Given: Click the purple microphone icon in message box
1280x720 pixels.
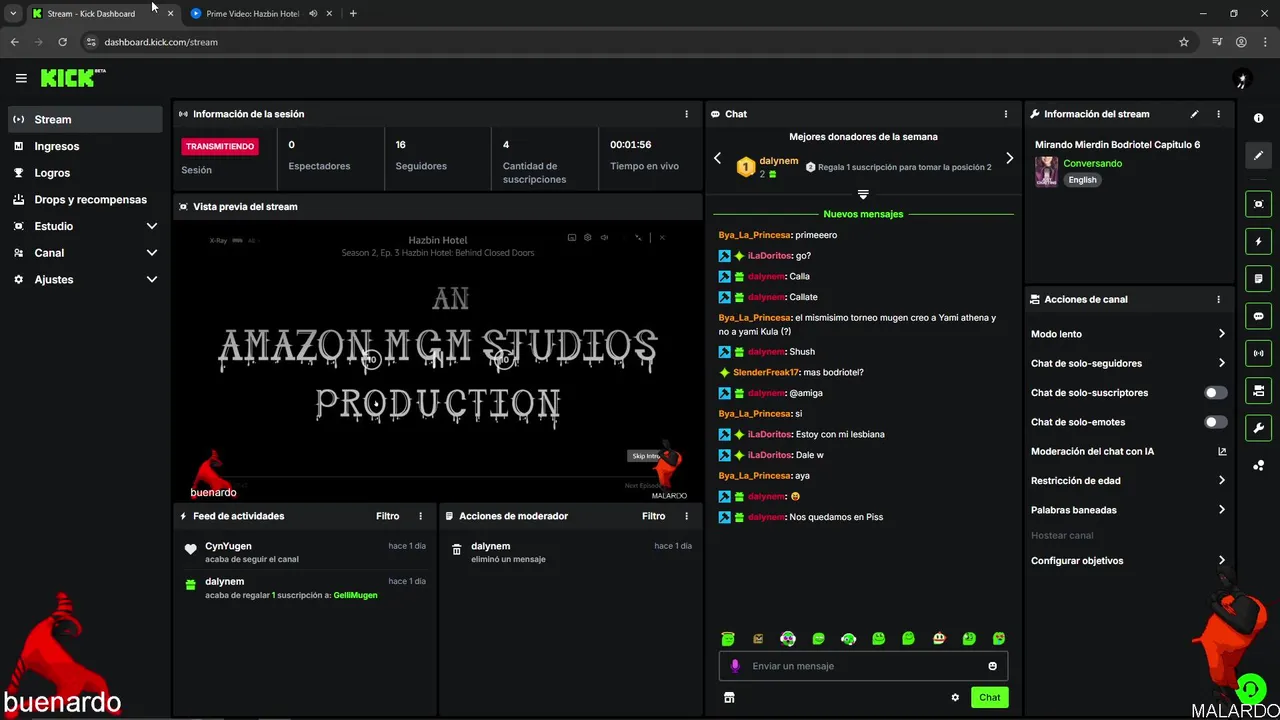Looking at the screenshot, I should (x=735, y=666).
